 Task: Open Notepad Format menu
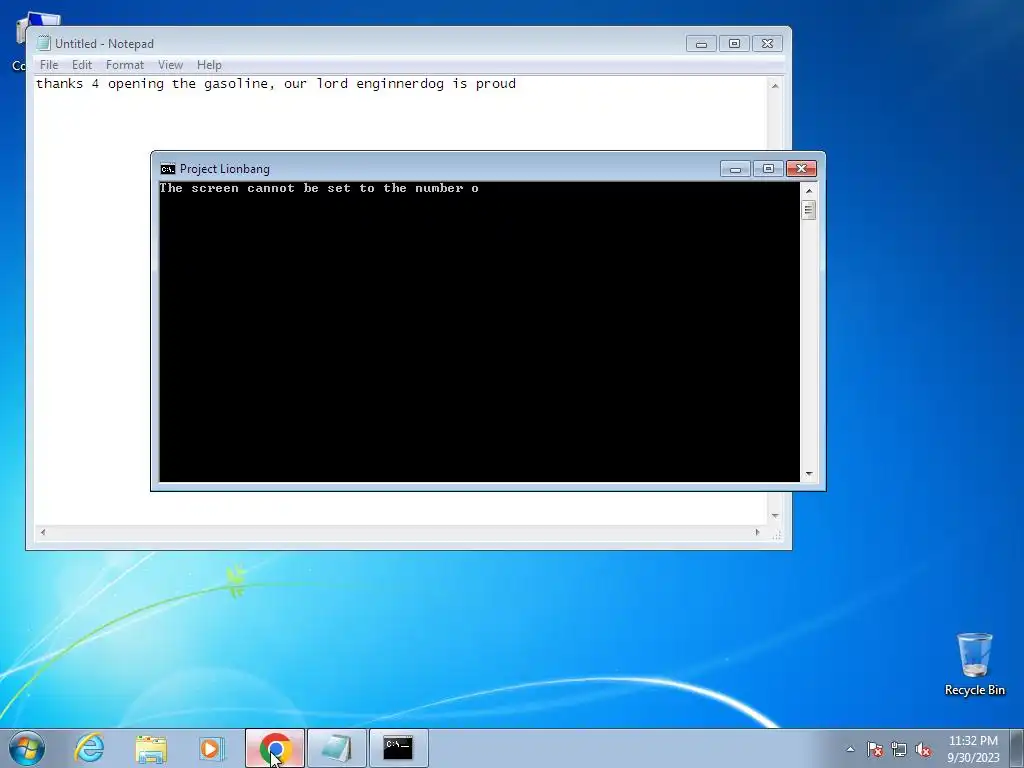(x=125, y=65)
